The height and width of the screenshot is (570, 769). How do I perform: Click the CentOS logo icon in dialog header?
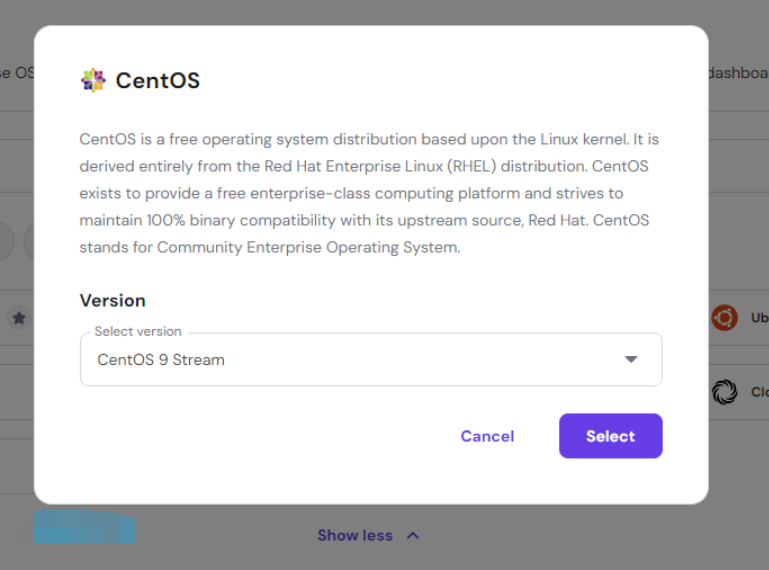coord(93,81)
